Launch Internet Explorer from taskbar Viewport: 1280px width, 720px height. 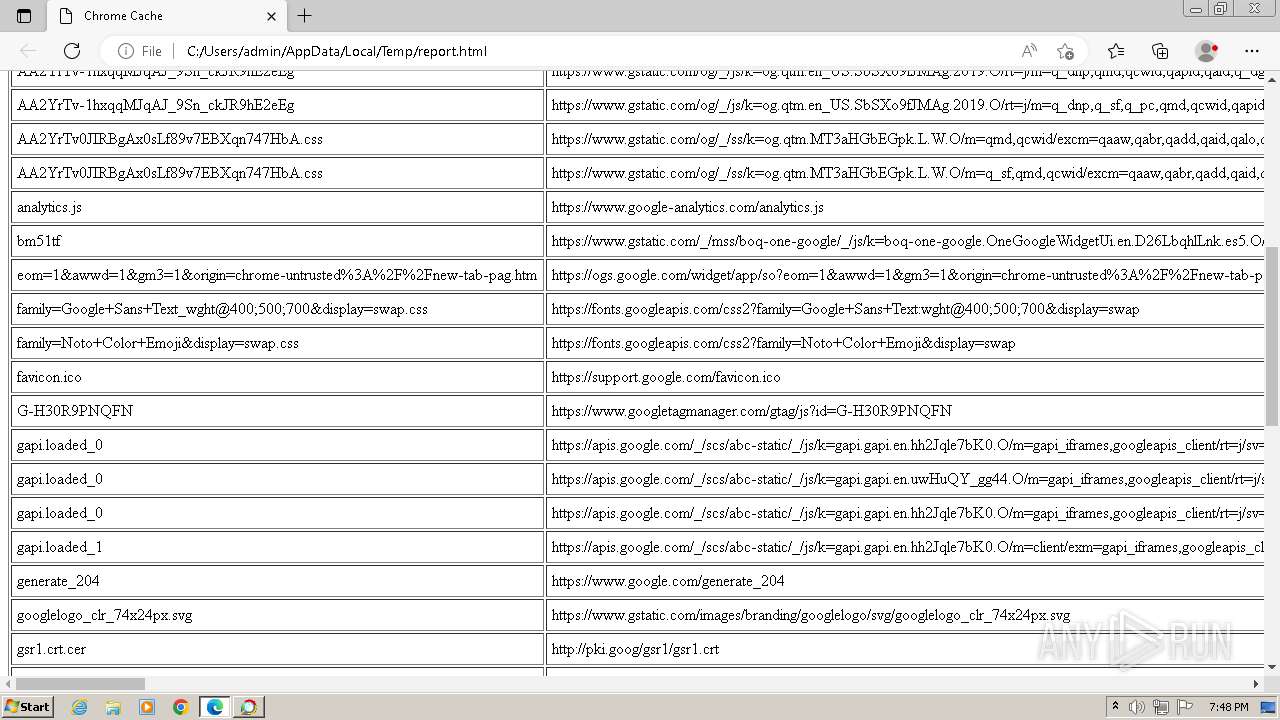click(x=79, y=707)
